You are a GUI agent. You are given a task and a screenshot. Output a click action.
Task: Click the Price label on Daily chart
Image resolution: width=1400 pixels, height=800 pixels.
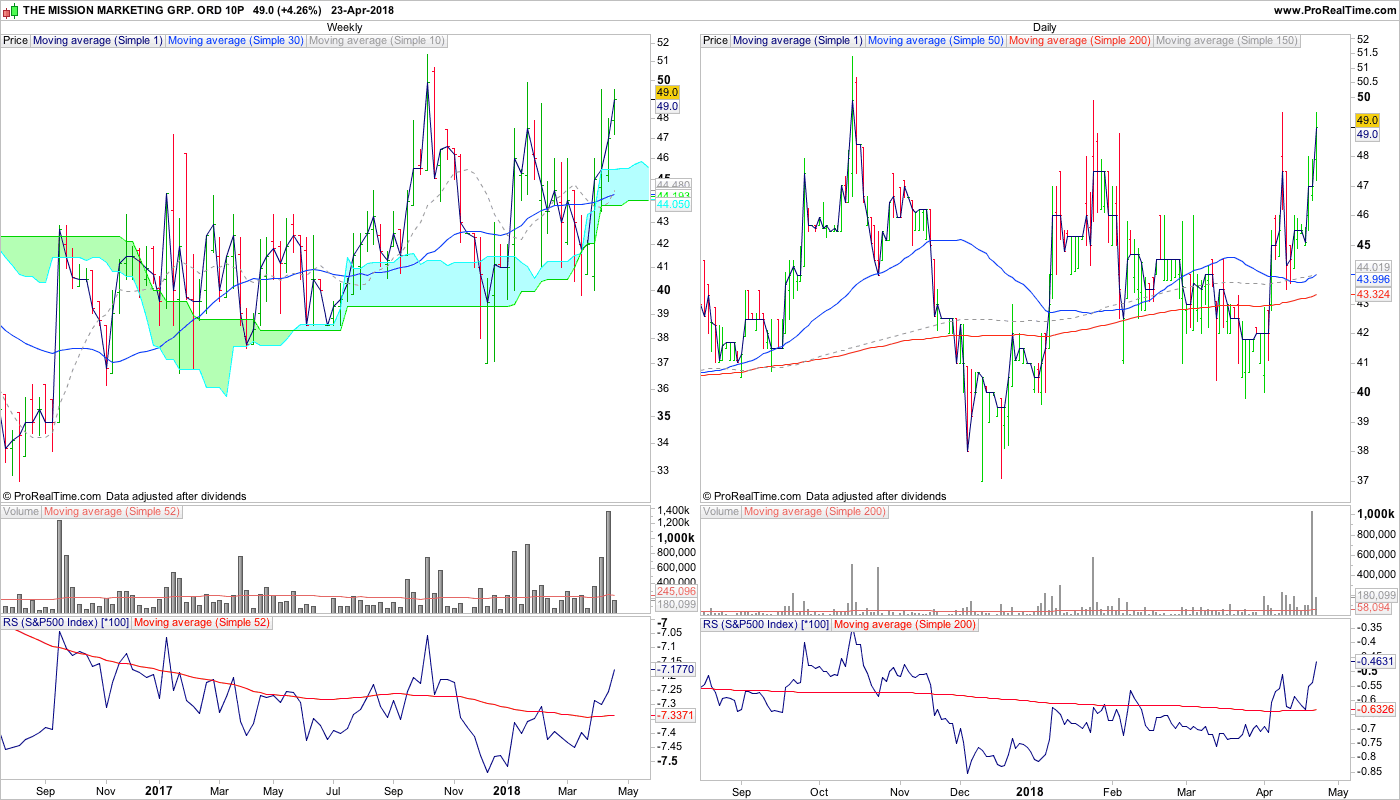[715, 41]
